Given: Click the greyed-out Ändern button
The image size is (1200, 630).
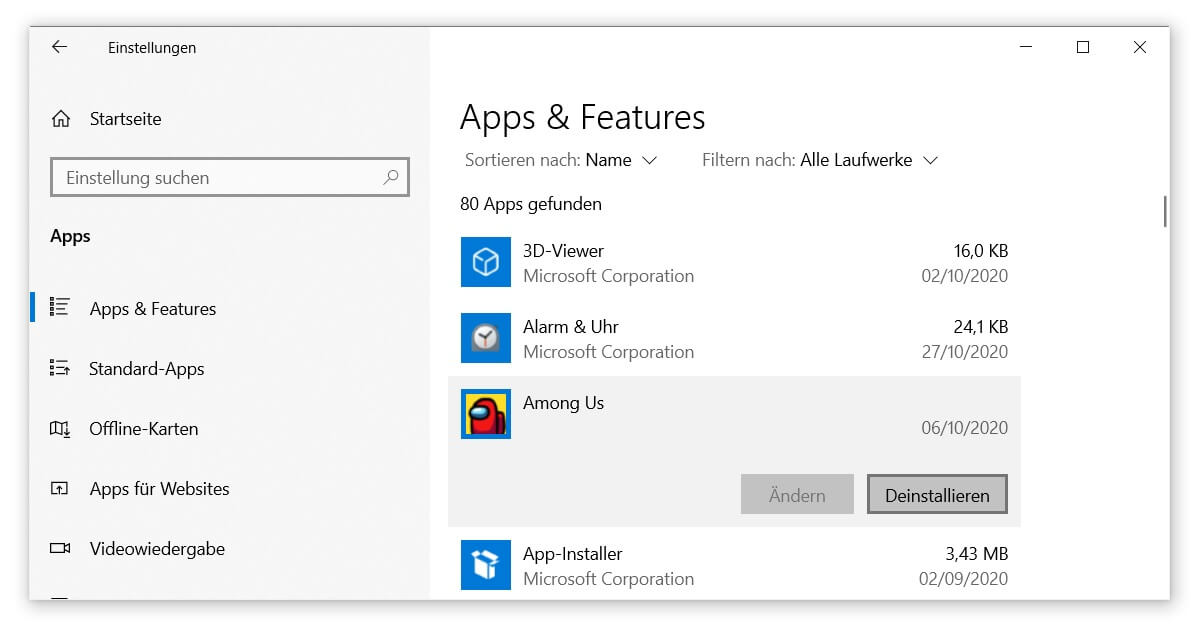Looking at the screenshot, I should pos(797,495).
